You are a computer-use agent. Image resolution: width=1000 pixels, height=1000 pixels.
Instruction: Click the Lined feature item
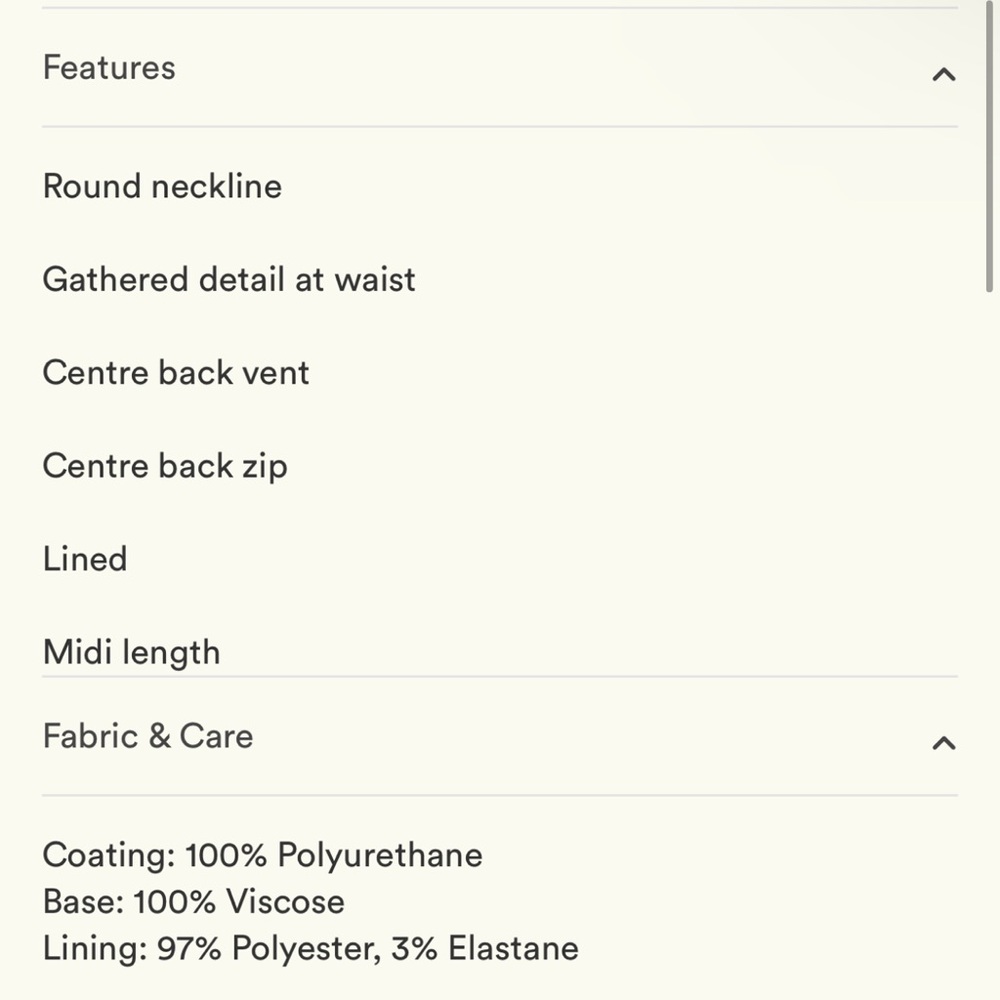[85, 559]
